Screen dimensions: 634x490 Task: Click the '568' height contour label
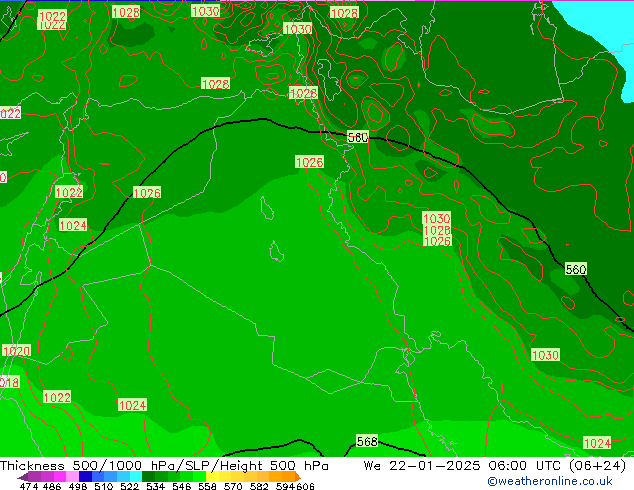pyautogui.click(x=367, y=441)
